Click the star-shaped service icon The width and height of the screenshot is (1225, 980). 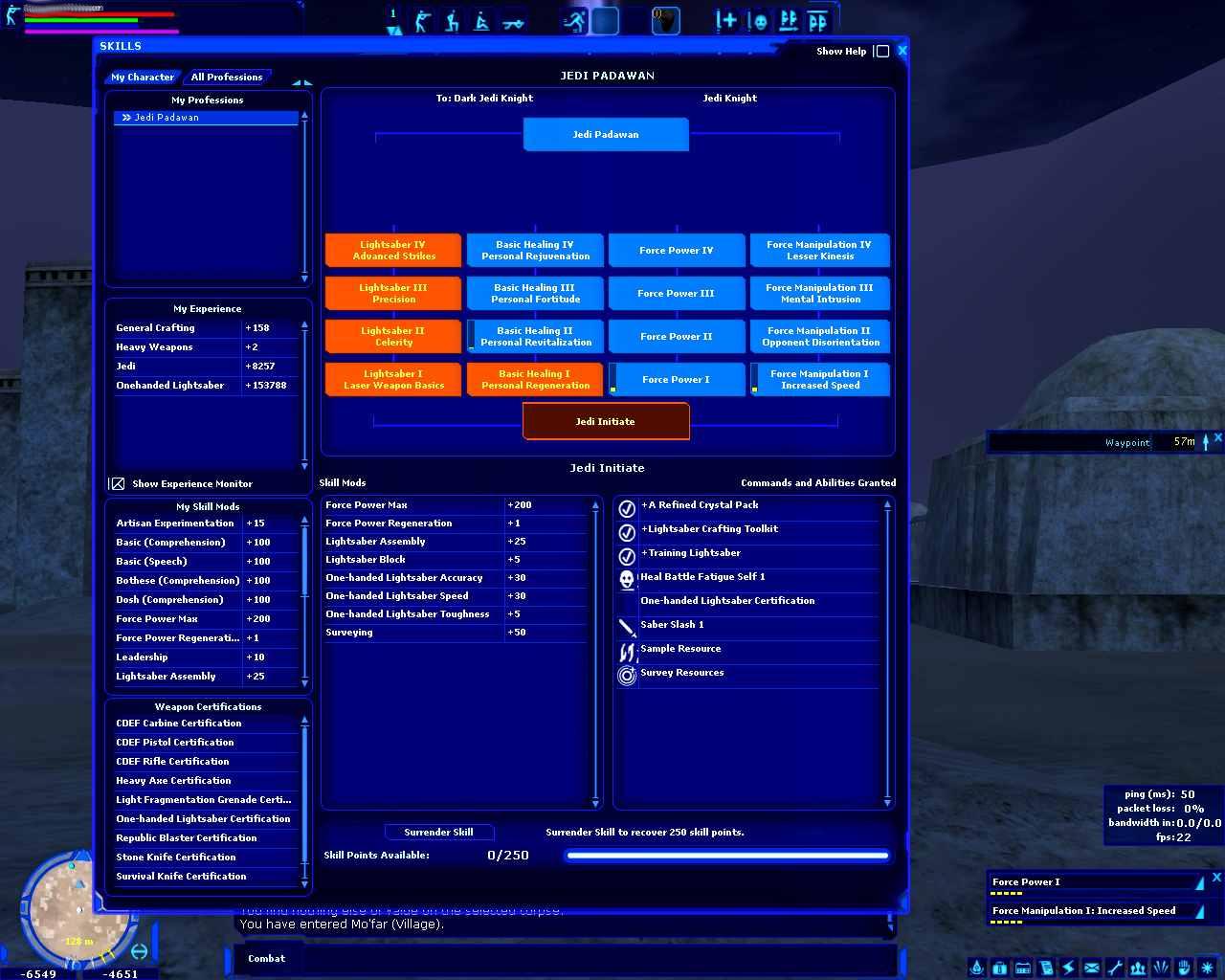pos(1207,968)
